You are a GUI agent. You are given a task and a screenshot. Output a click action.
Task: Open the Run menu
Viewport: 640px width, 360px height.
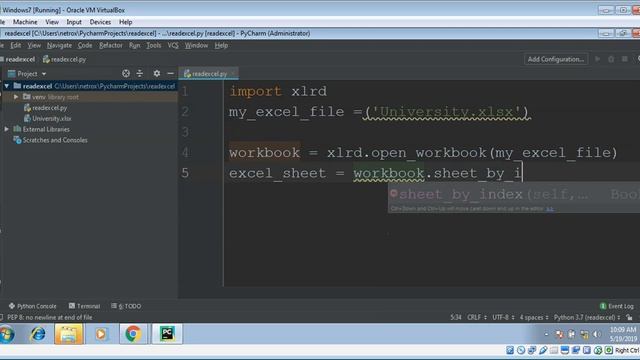134,45
